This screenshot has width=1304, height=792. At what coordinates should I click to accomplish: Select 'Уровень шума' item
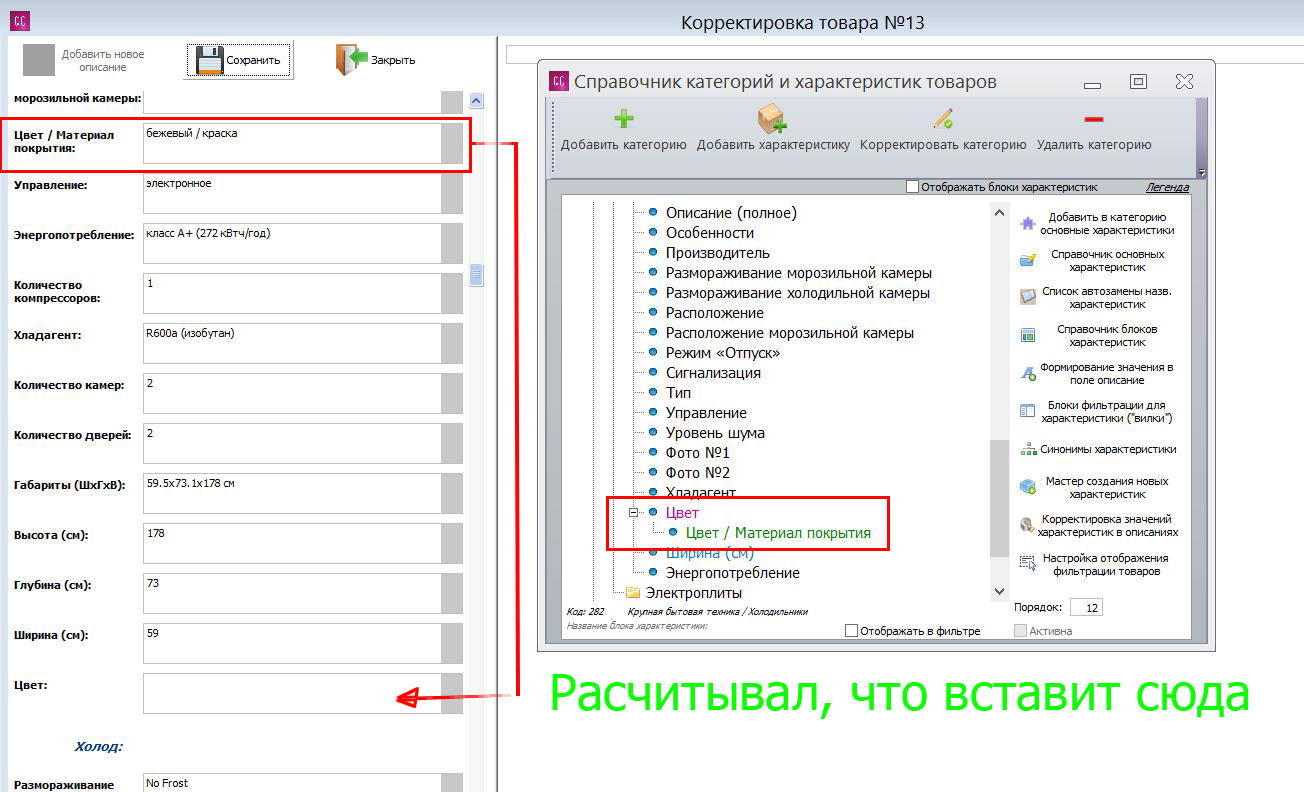(x=715, y=433)
